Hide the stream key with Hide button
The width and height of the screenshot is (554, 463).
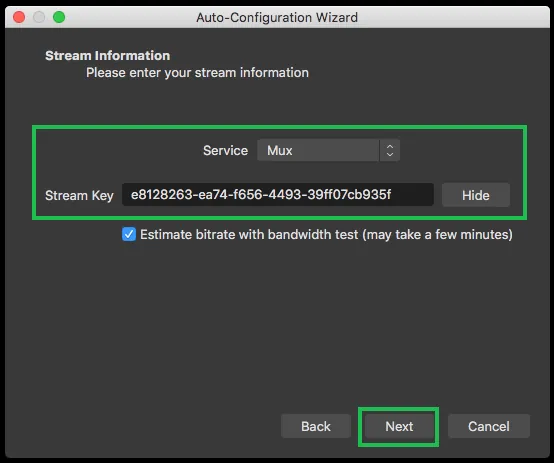pyautogui.click(x=476, y=195)
